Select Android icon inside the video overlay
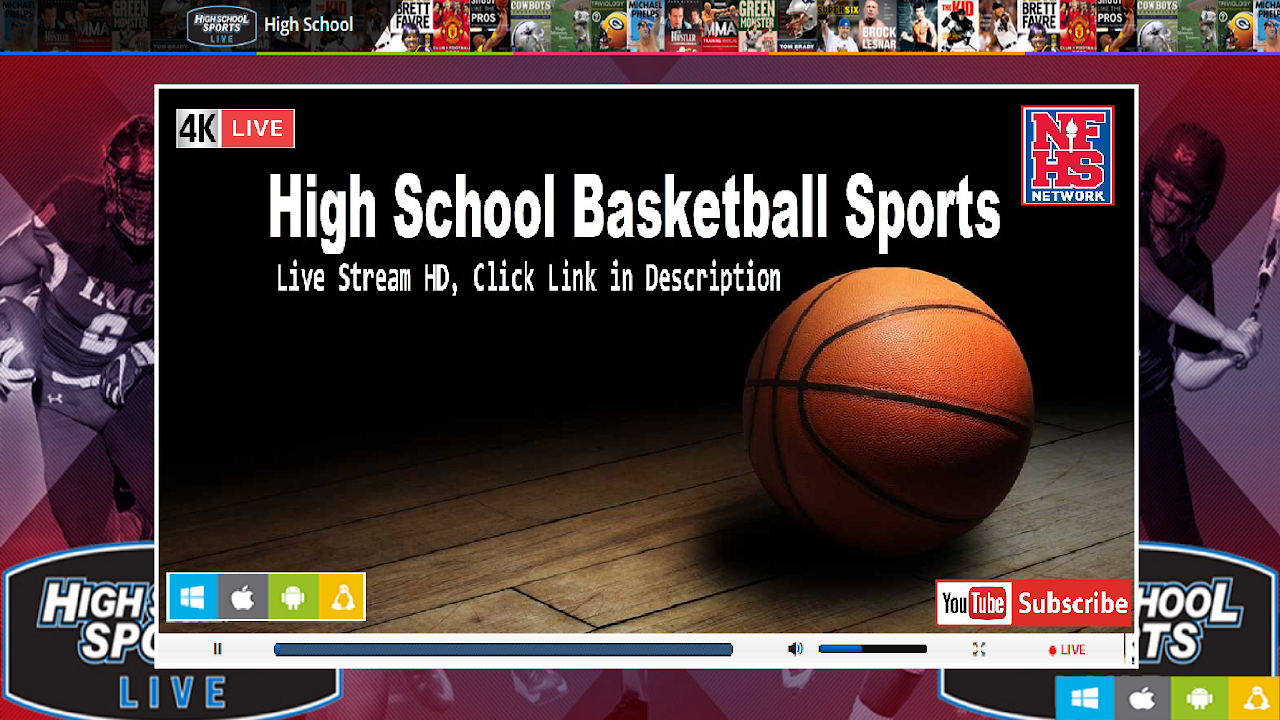Screen dimensions: 1280x720 coord(293,597)
